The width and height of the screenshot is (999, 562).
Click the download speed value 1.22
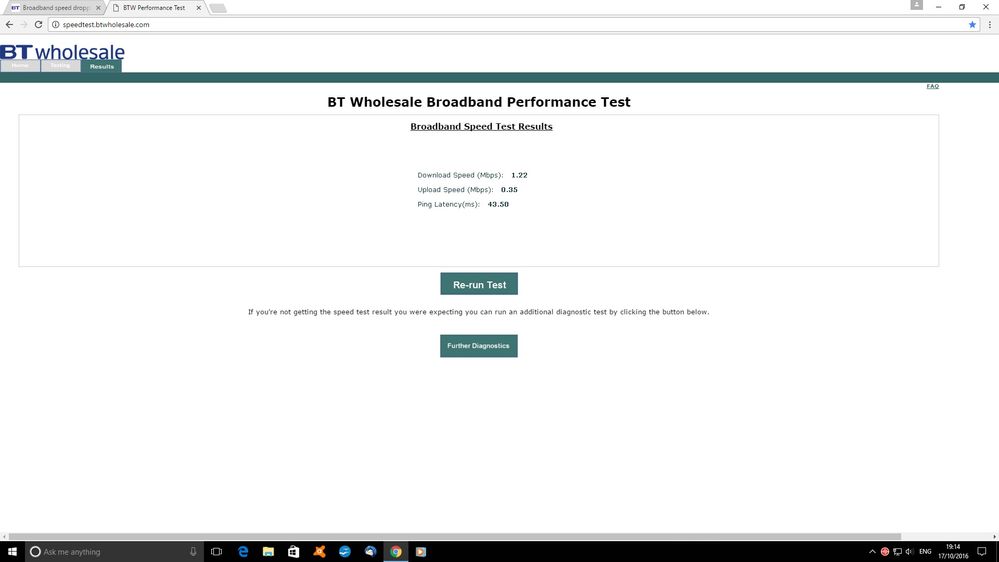[519, 175]
